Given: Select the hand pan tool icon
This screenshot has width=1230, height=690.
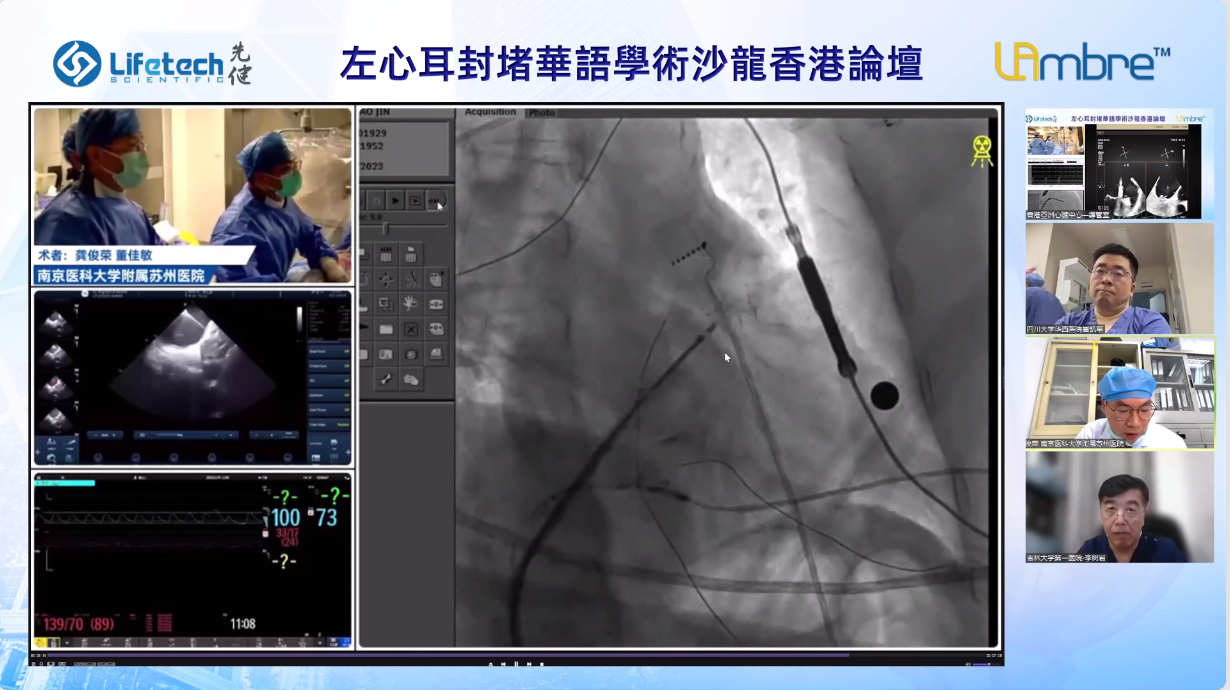Looking at the screenshot, I should [410, 303].
